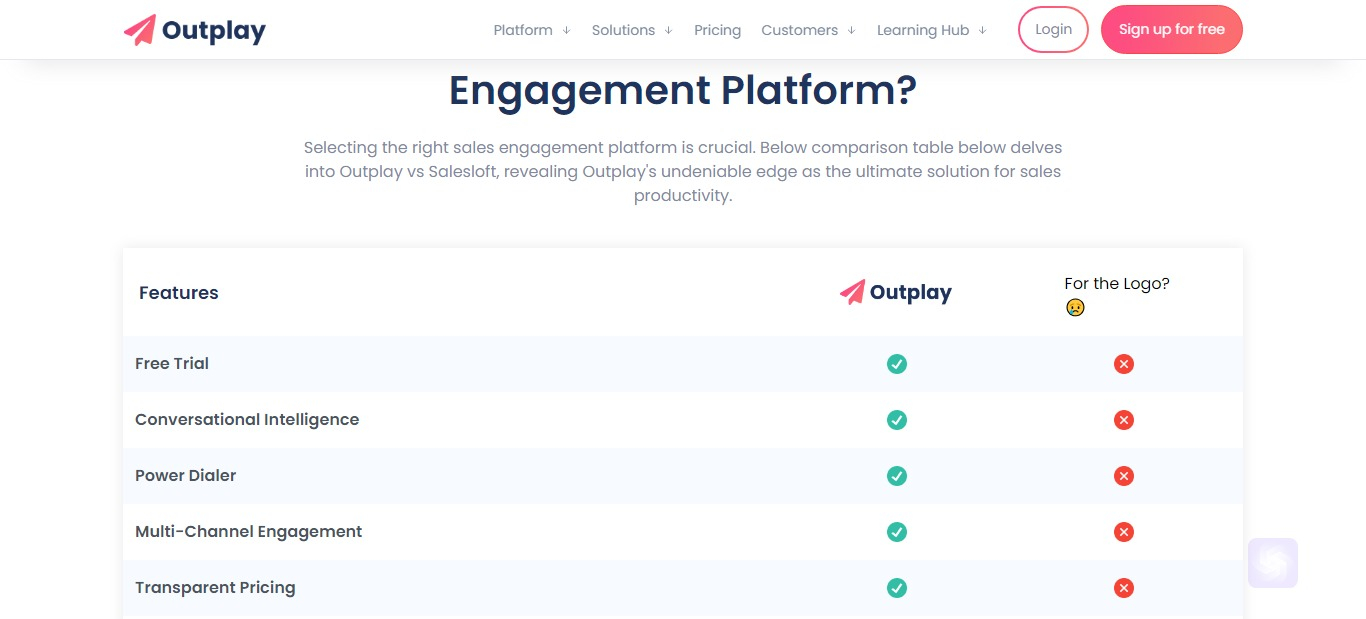This screenshot has width=1366, height=619.
Task: Select the 'Conversational Intelligence' row label
Action: click(247, 420)
